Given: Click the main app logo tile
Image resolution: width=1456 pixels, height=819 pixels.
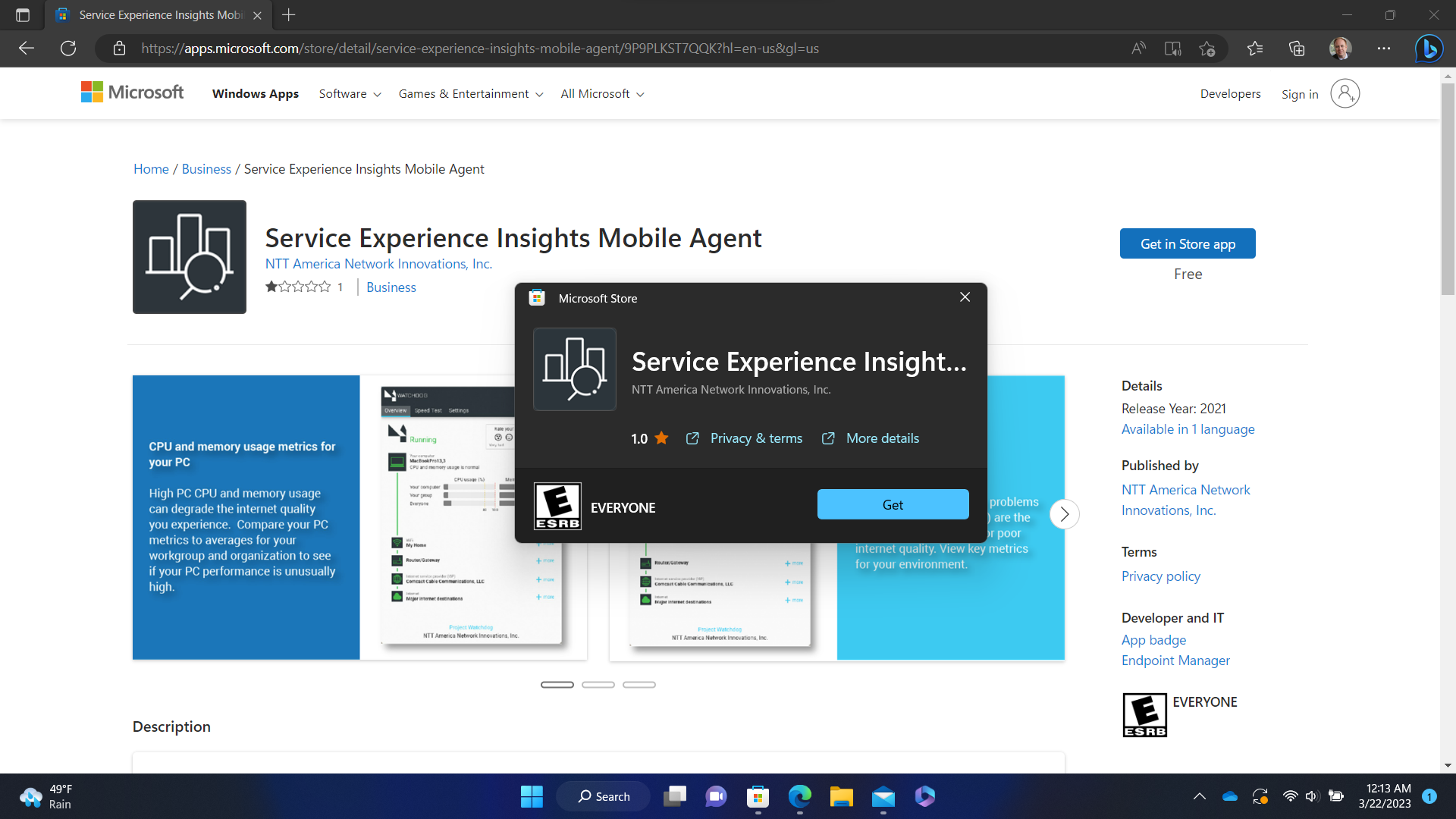Looking at the screenshot, I should point(190,257).
